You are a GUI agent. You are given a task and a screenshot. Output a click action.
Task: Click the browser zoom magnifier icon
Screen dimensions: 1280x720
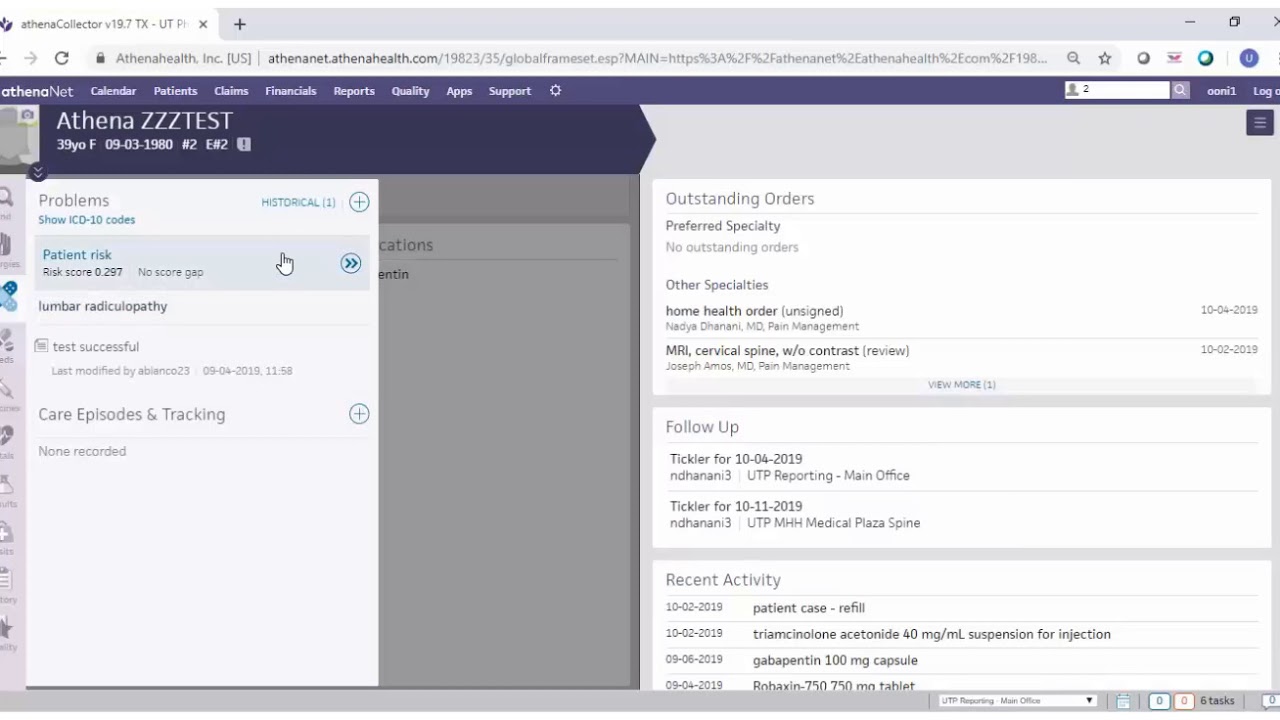[x=1073, y=59]
